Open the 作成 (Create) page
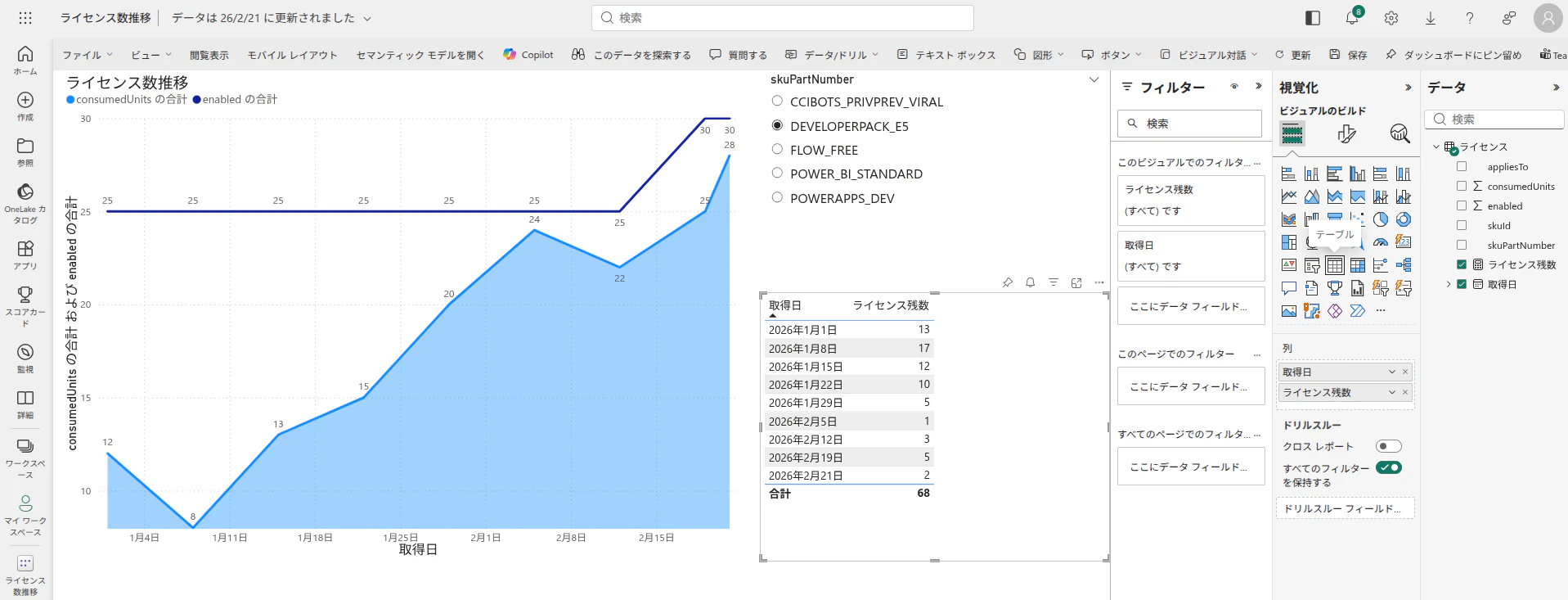The height and width of the screenshot is (600, 1568). coord(25,106)
